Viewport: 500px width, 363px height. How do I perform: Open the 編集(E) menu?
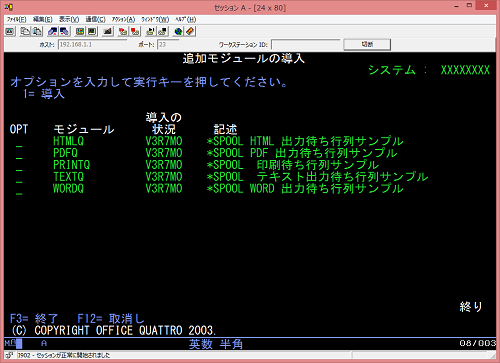[42, 19]
